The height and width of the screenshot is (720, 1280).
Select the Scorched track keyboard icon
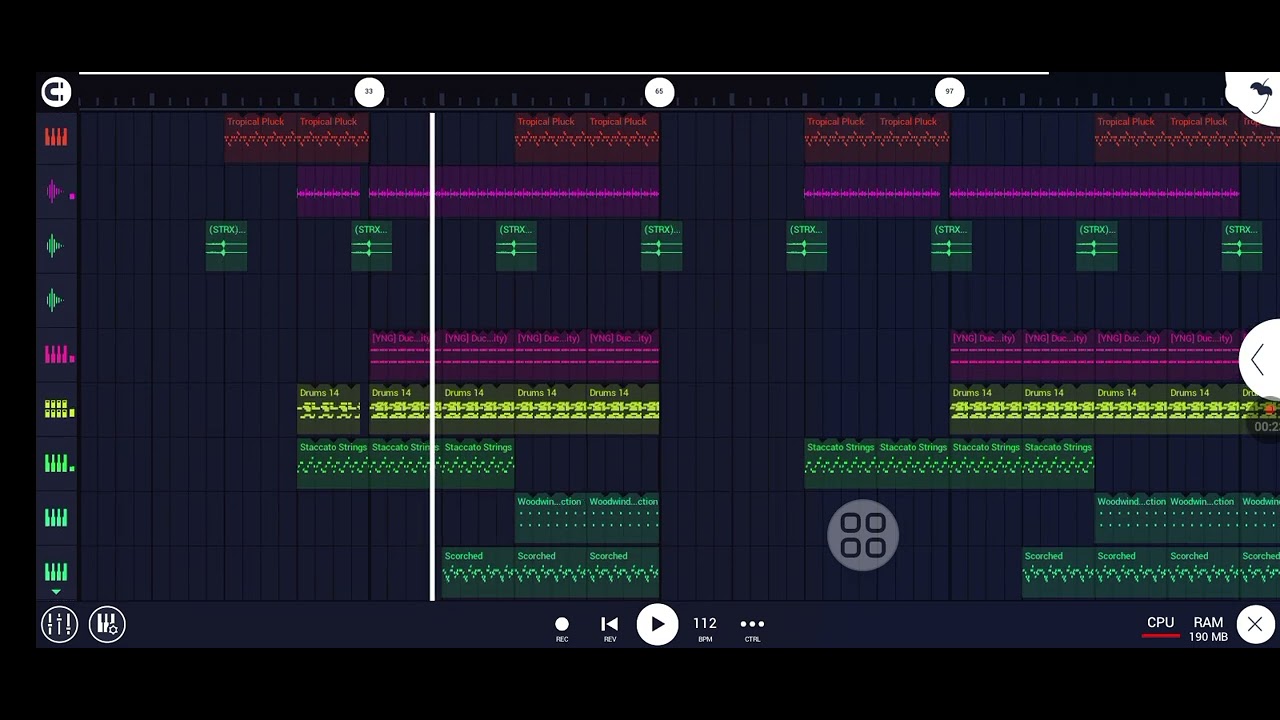pyautogui.click(x=56, y=571)
